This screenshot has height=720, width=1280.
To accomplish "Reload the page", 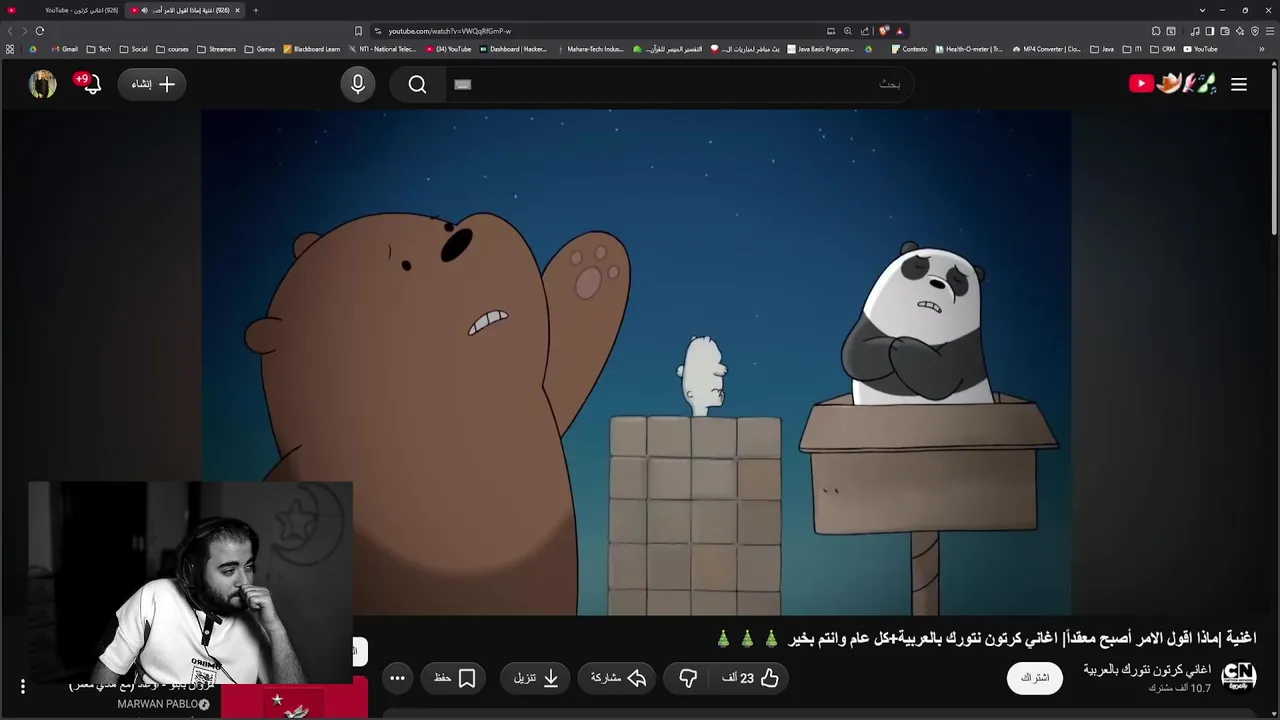I will click(x=40, y=31).
